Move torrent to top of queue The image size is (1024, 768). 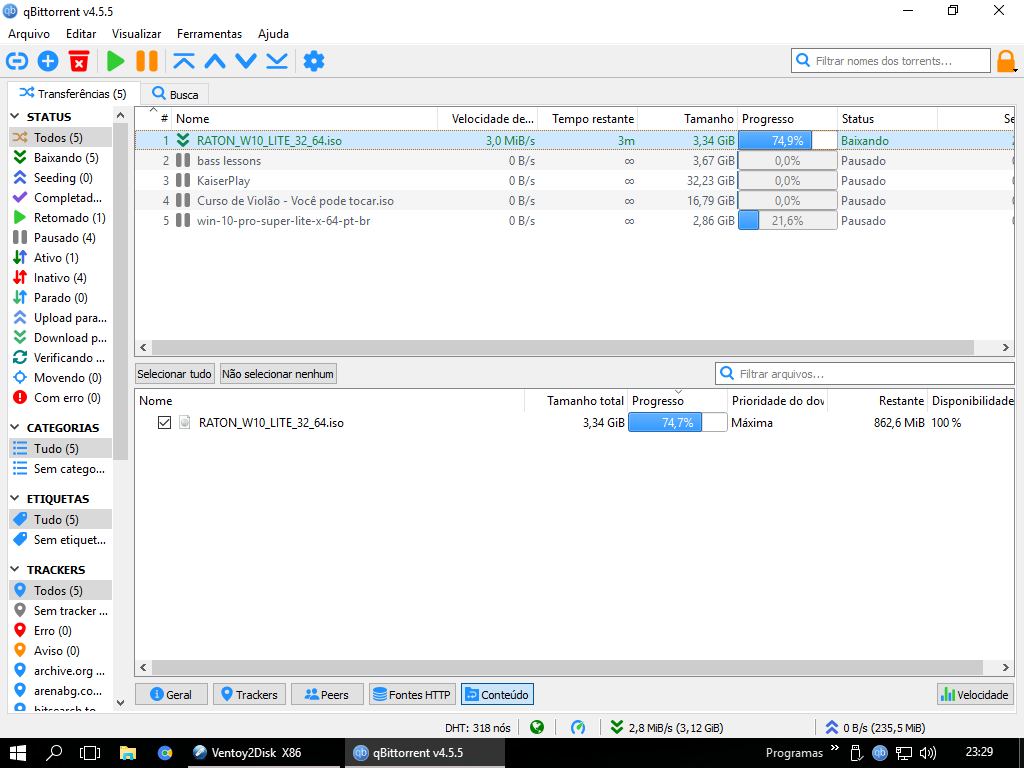click(x=183, y=61)
